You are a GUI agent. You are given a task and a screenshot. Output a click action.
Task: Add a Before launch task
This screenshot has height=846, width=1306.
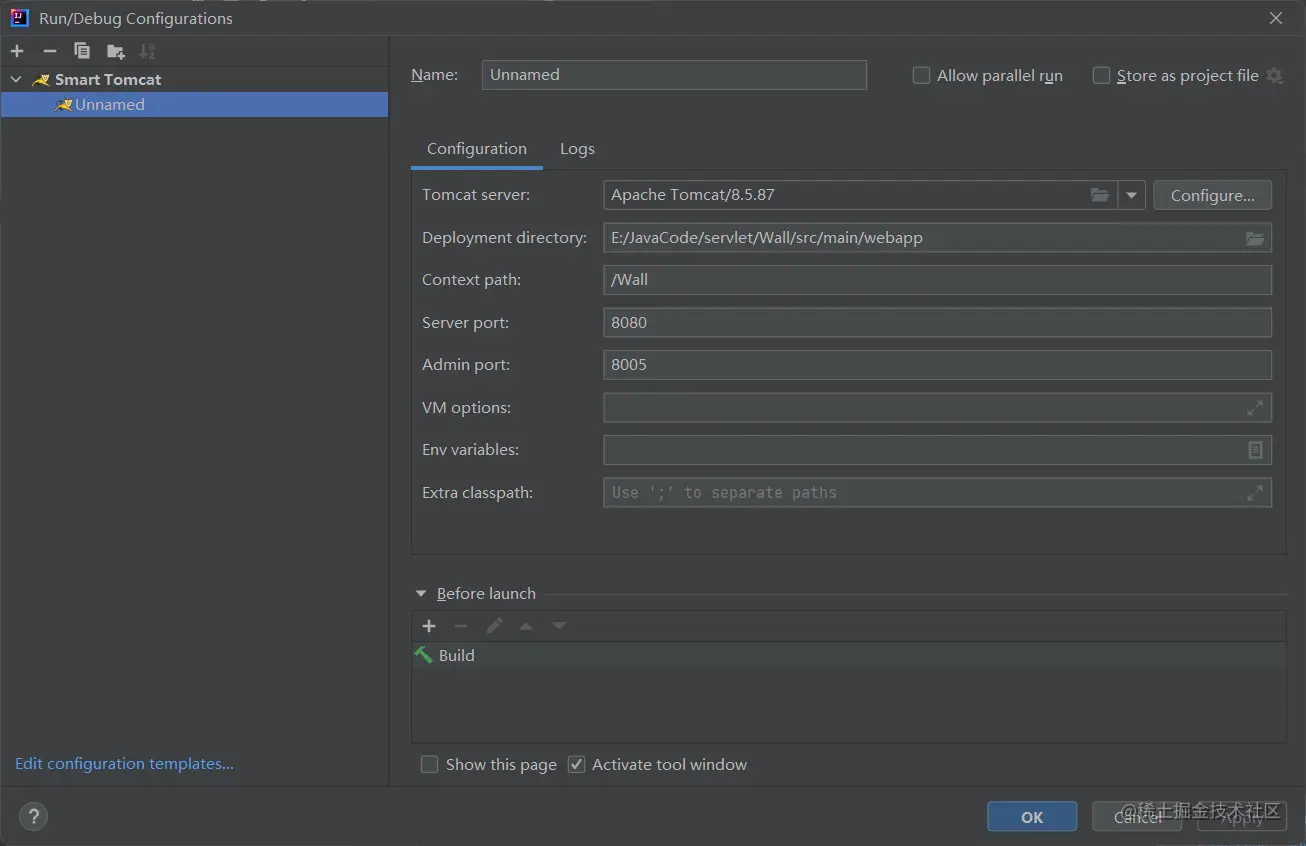coord(429,626)
